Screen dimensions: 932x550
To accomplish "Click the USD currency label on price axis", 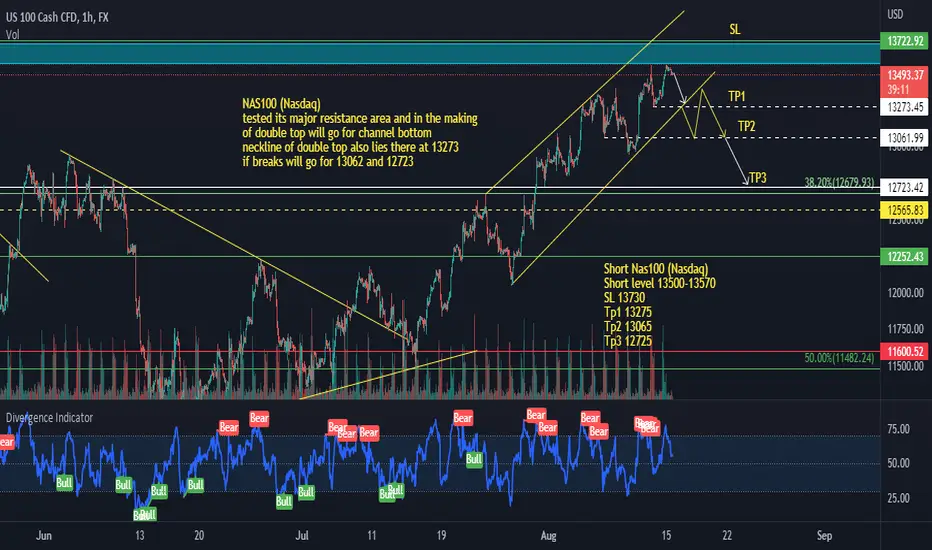I will (895, 14).
